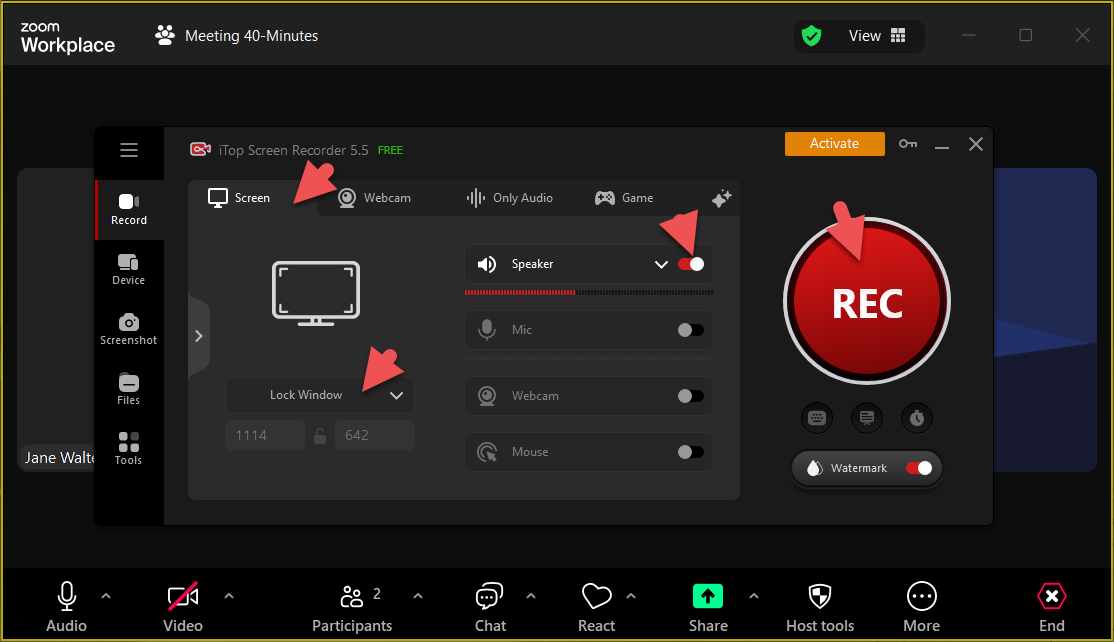Viewport: 1114px width, 642px height.
Task: Turn on the Webcam toggle
Action: 690,395
